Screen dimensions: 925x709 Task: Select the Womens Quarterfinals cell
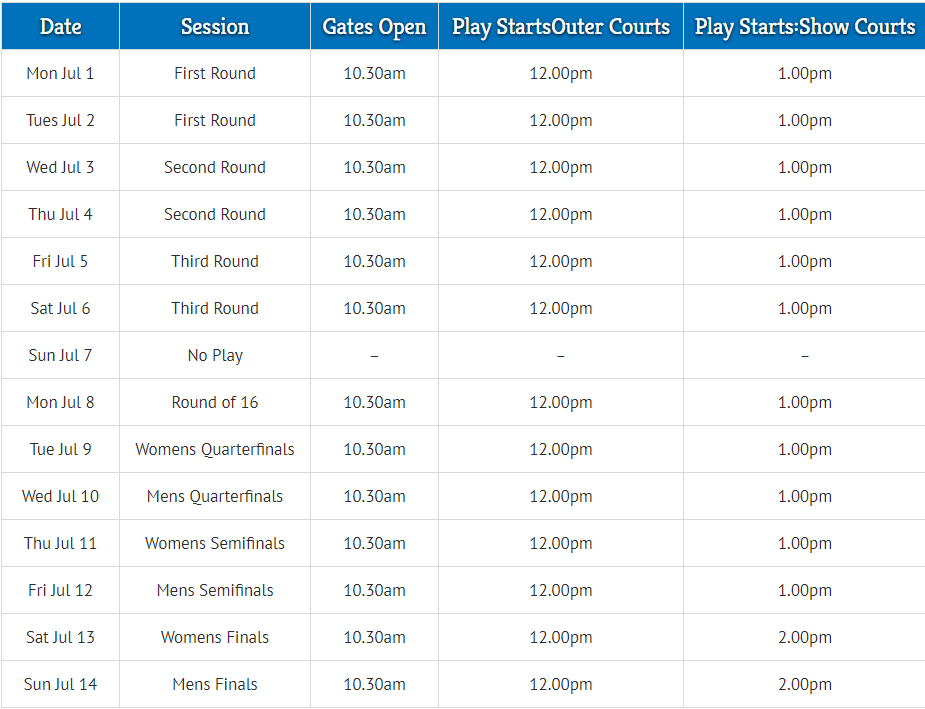tap(215, 449)
